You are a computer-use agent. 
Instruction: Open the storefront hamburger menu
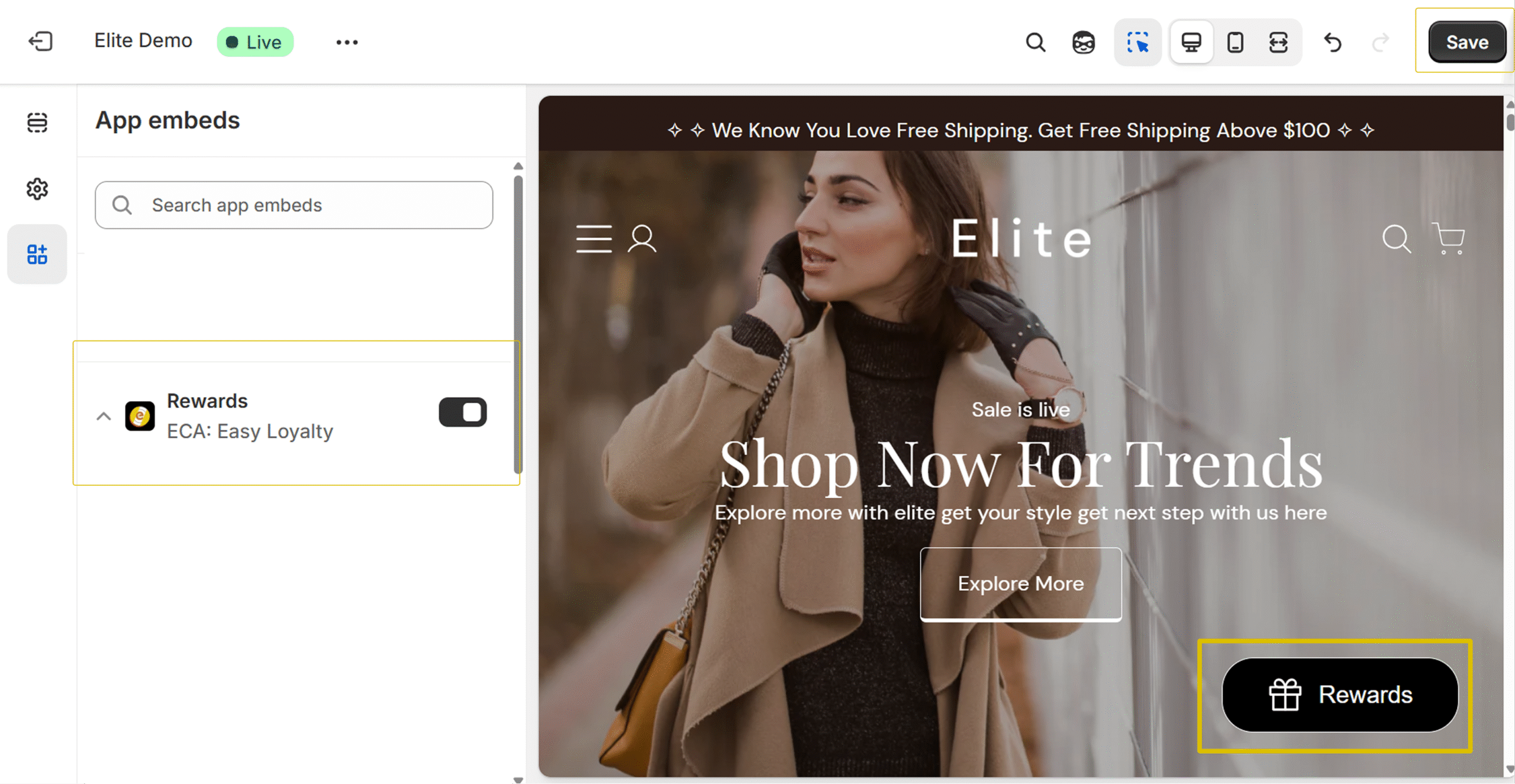(594, 239)
